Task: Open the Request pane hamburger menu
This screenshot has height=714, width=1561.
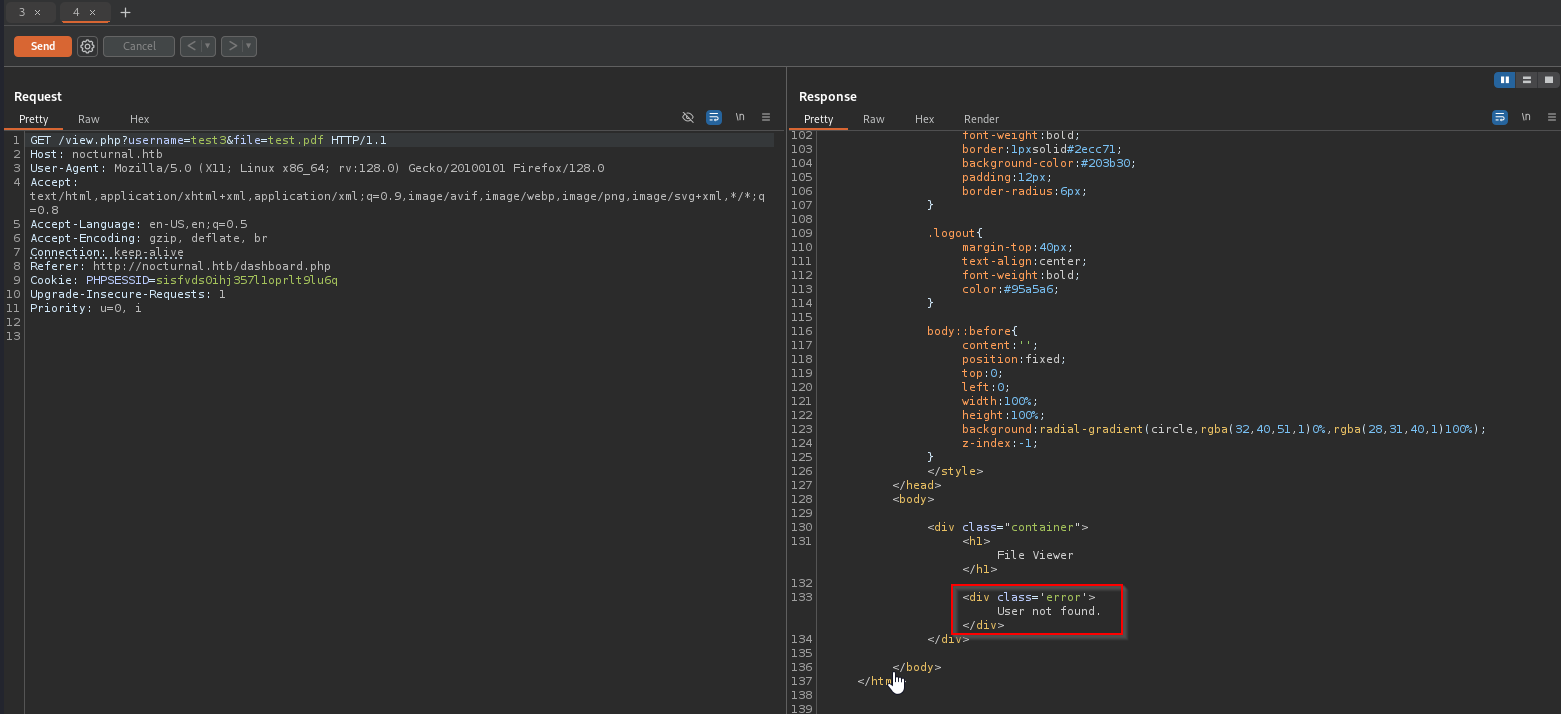Action: pyautogui.click(x=766, y=117)
